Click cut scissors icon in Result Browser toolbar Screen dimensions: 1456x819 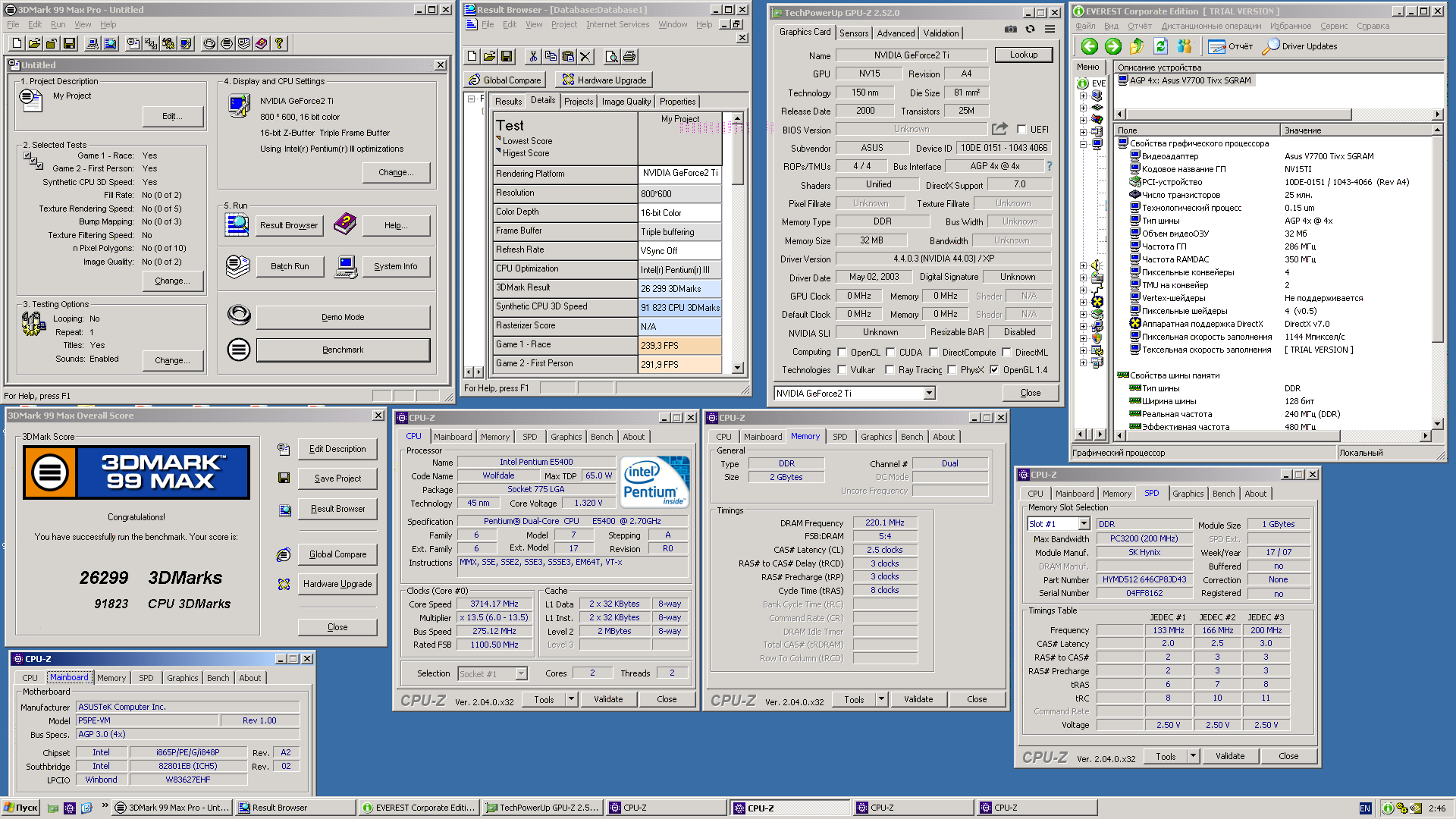533,56
